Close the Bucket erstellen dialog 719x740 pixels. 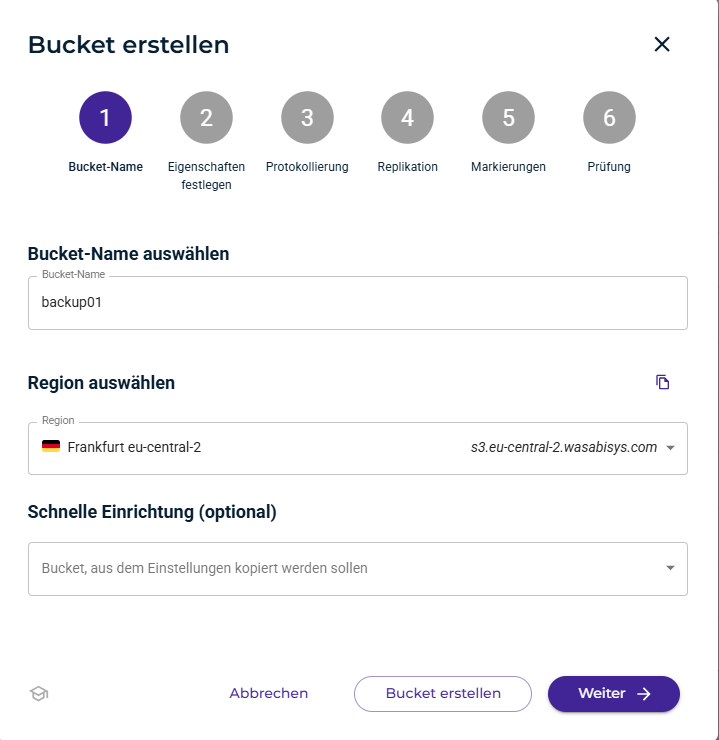pos(661,44)
